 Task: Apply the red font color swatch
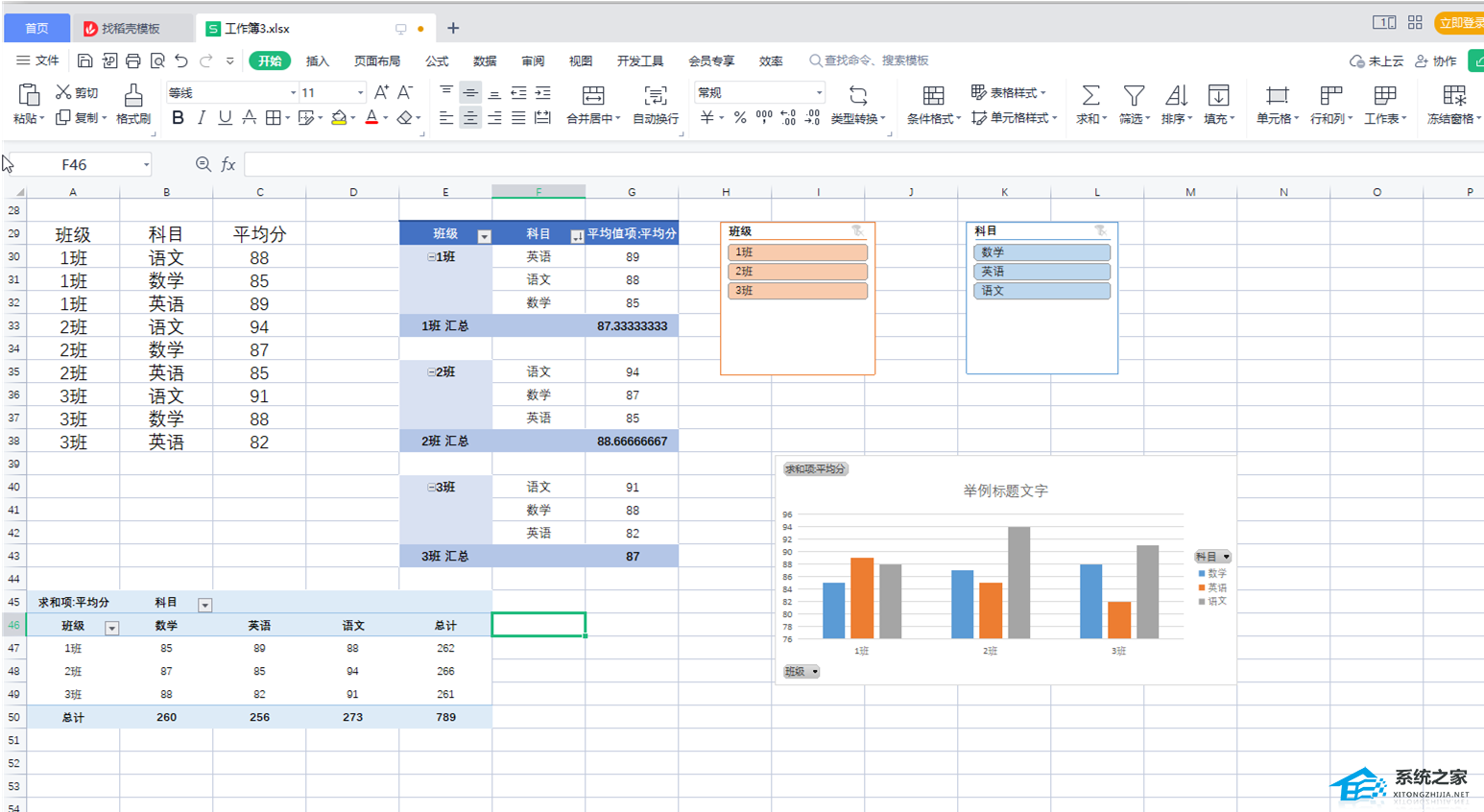[x=371, y=118]
